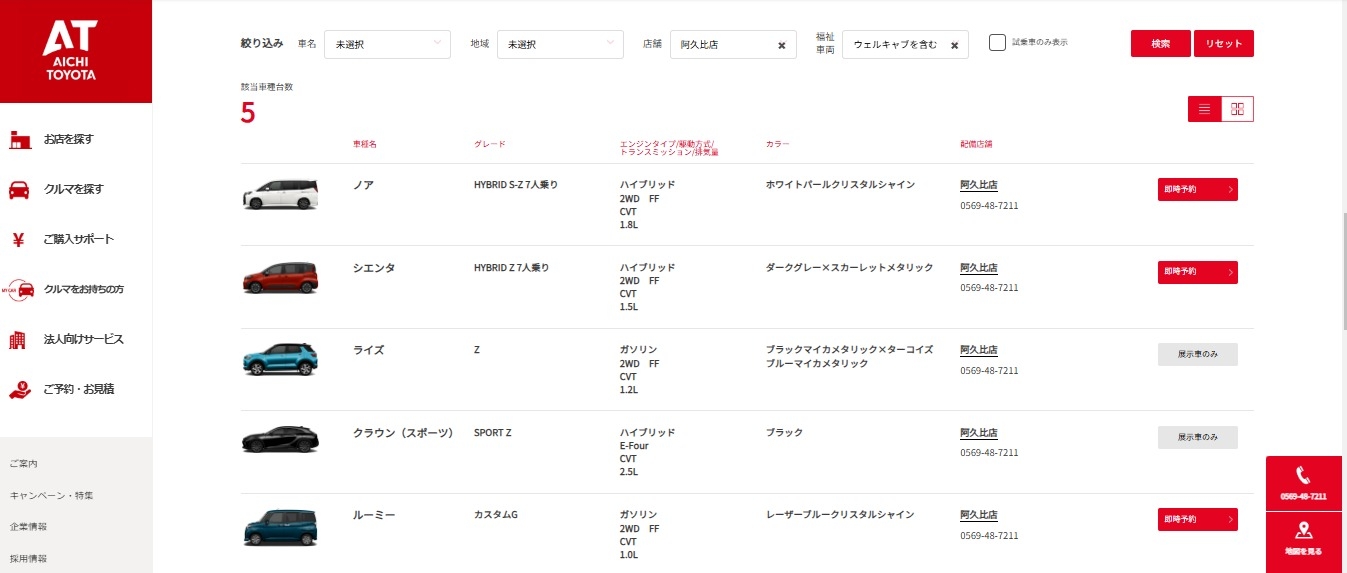Click the ルーミー model name
1347x573 pixels.
tap(374, 515)
